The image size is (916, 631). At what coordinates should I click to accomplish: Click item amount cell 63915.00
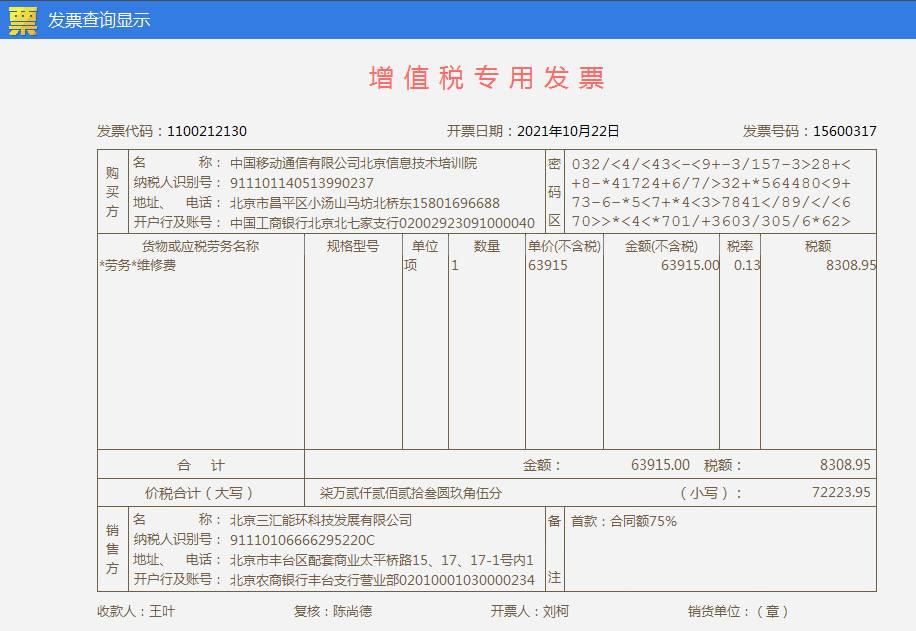click(x=690, y=265)
